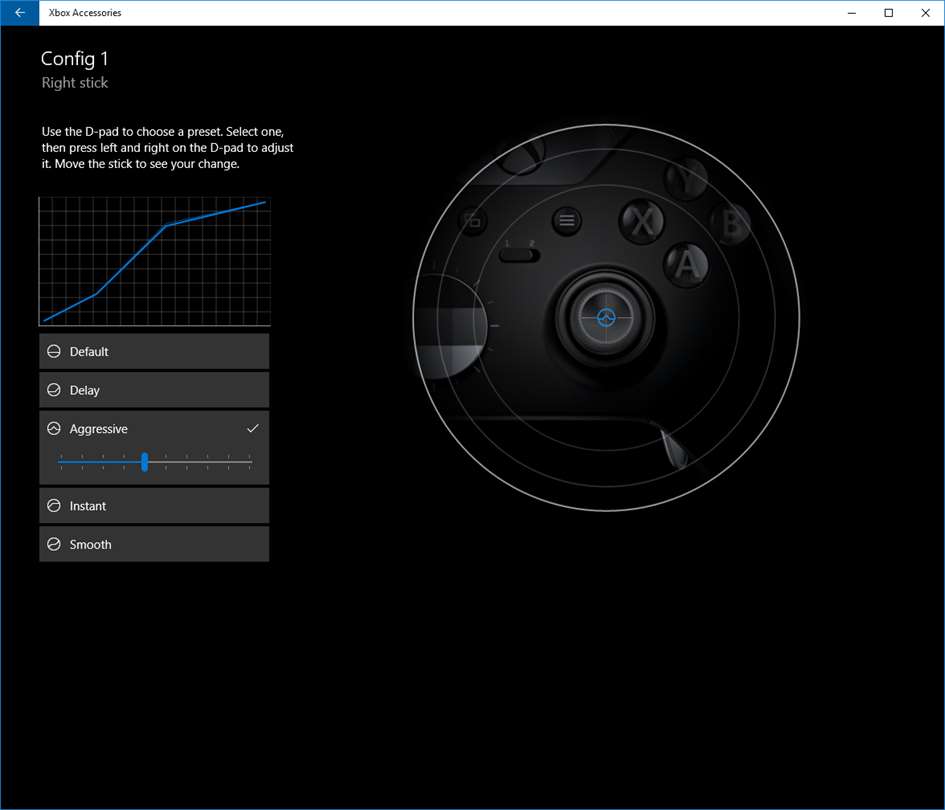Click the Aggressive checkmark indicator
Screen dimensions: 945x810
coord(253,429)
